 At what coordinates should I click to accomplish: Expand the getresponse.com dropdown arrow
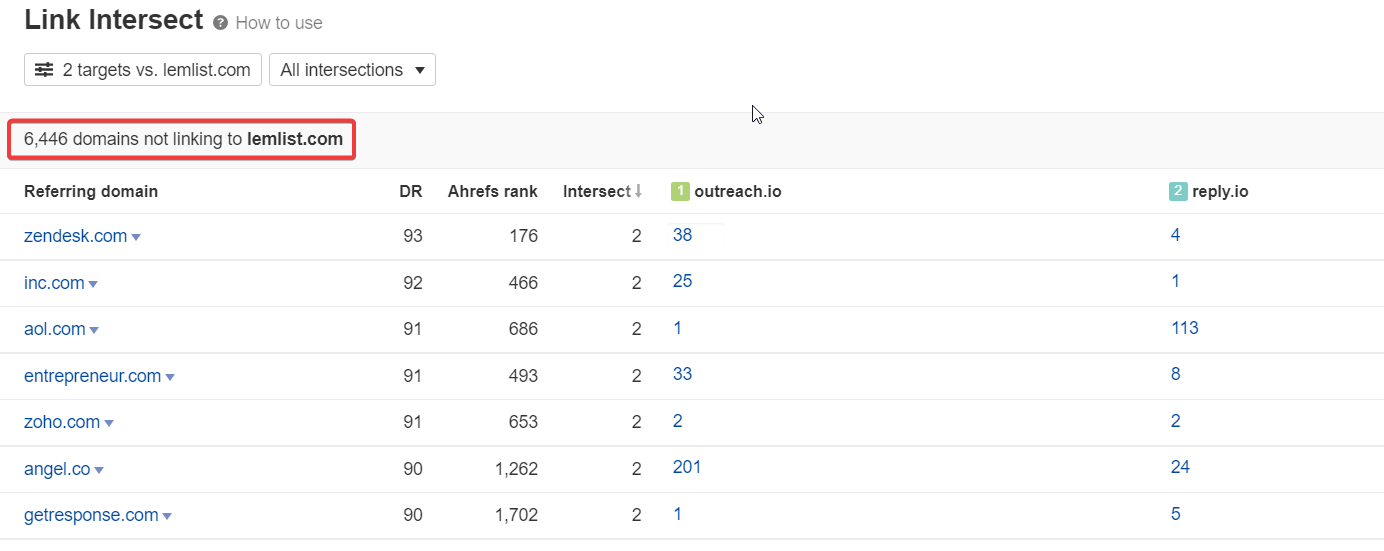[167, 517]
